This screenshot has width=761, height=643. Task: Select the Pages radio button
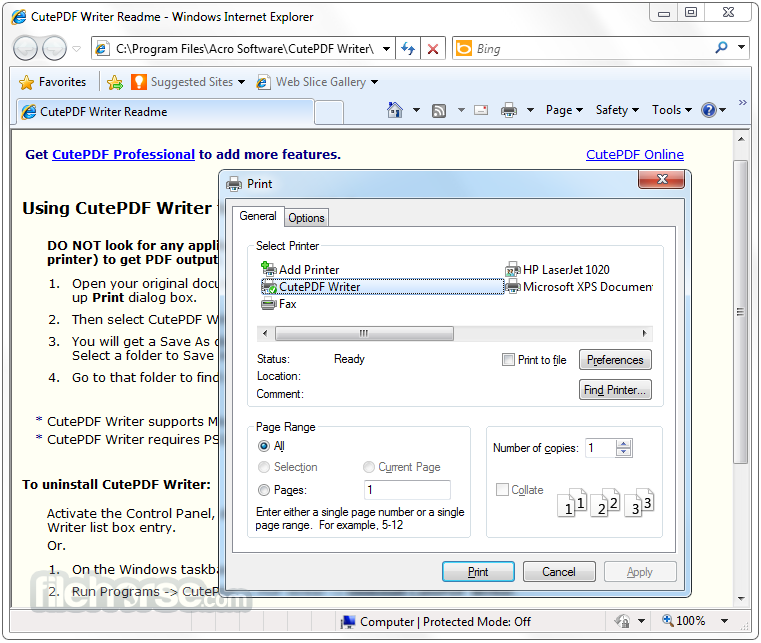pos(264,490)
